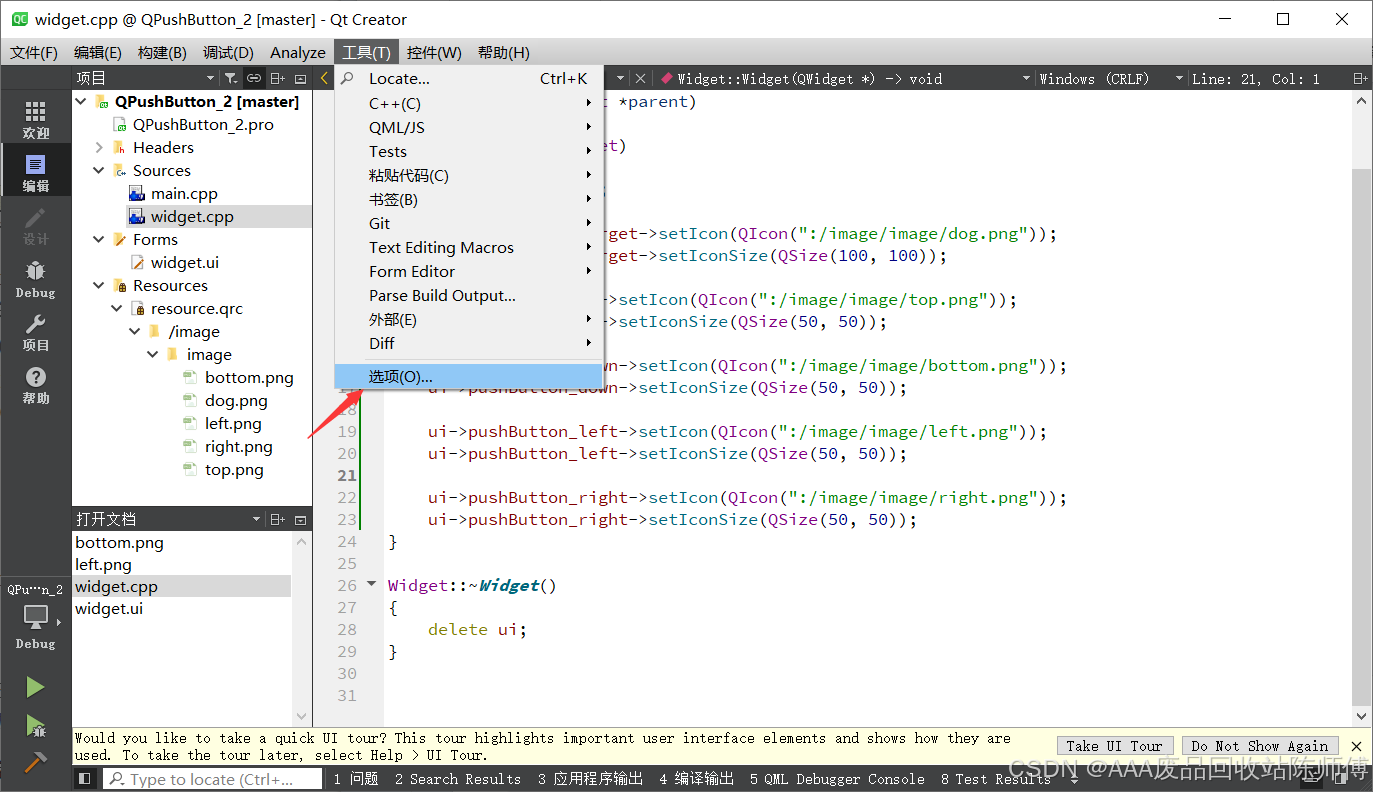The width and height of the screenshot is (1373, 792).
Task: Select QPushButton_2.pro file
Action: 203,124
